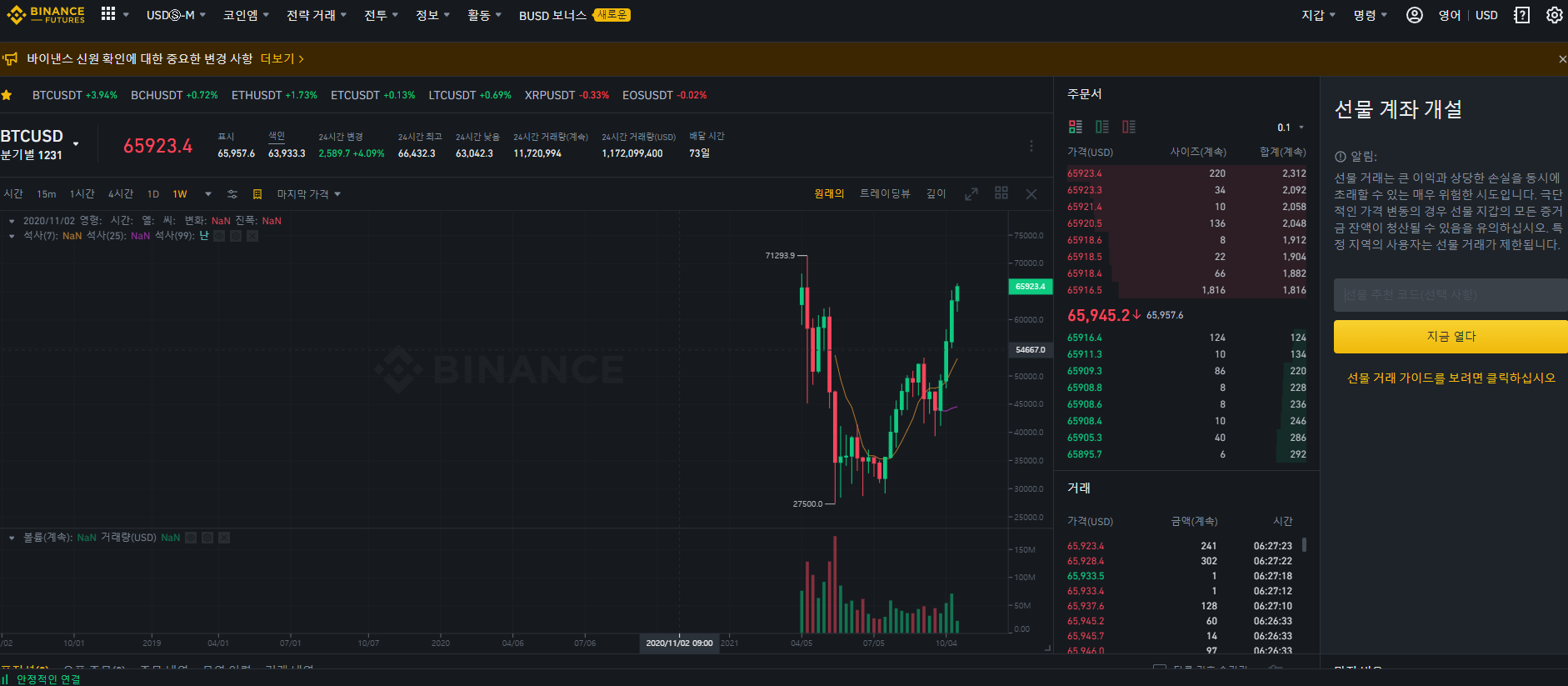The height and width of the screenshot is (686, 1568).
Task: Open the 마지막 가격 price type dropdown
Action: pos(309,194)
